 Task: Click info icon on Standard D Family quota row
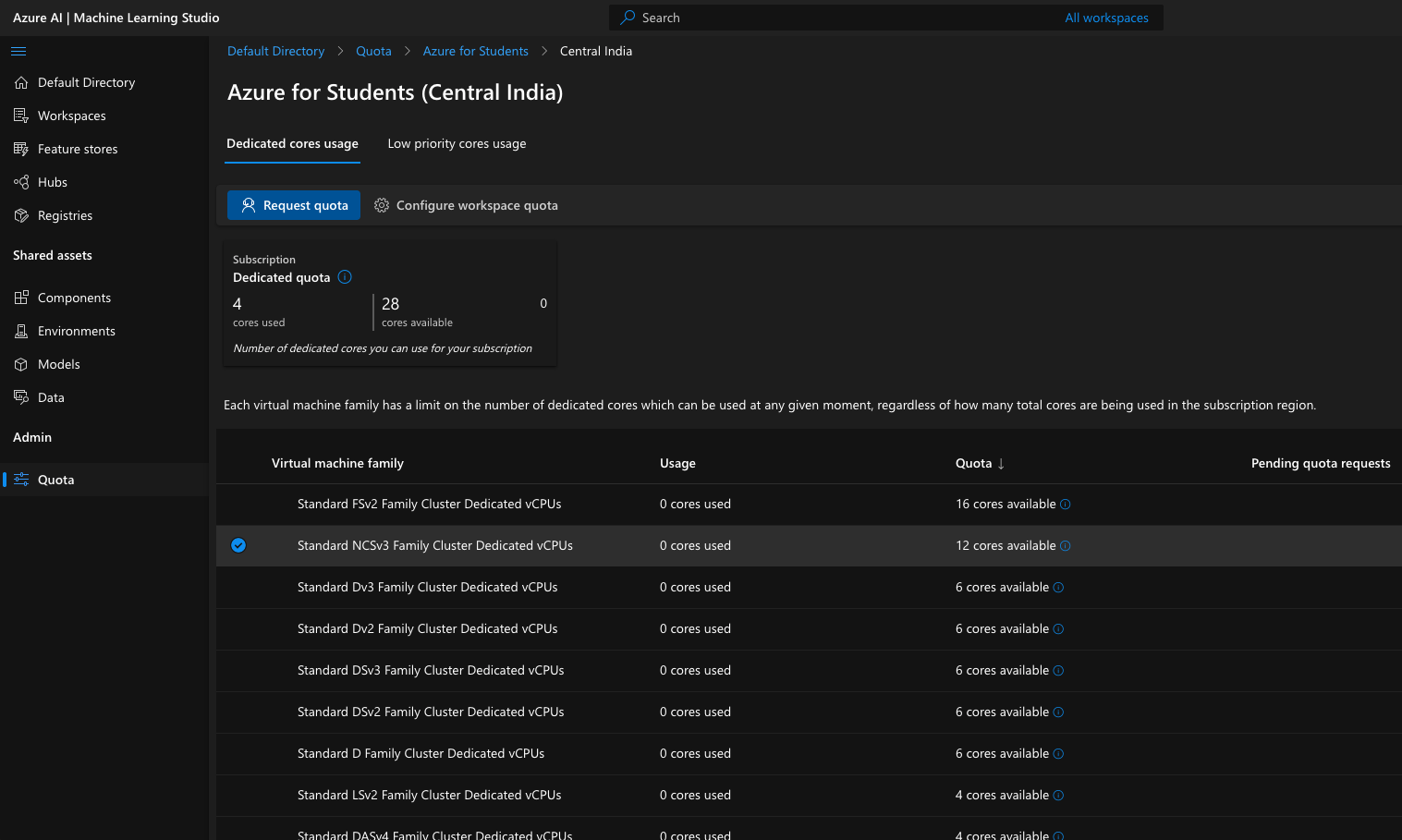point(1058,754)
